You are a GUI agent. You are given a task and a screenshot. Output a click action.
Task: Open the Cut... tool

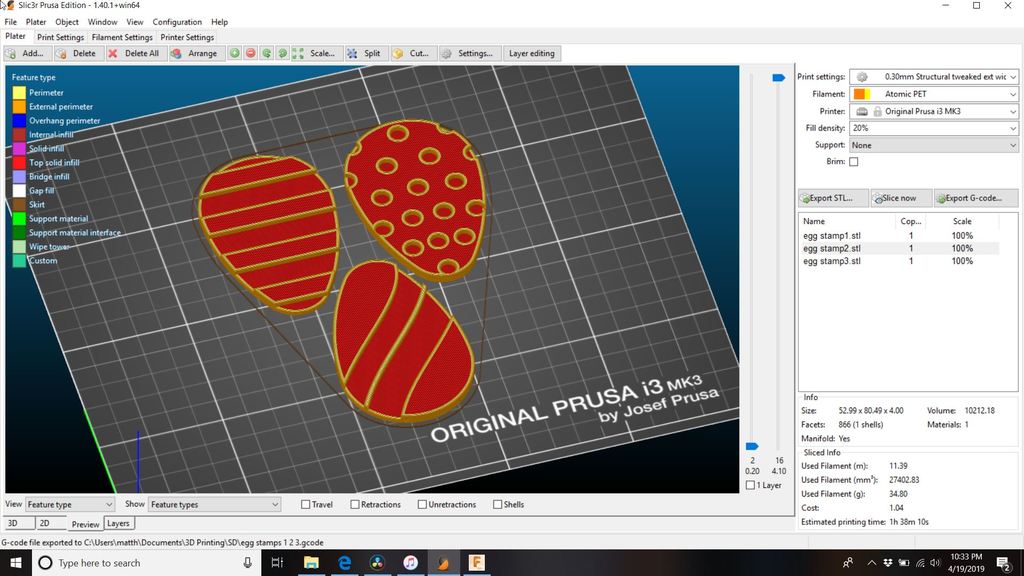tap(412, 54)
